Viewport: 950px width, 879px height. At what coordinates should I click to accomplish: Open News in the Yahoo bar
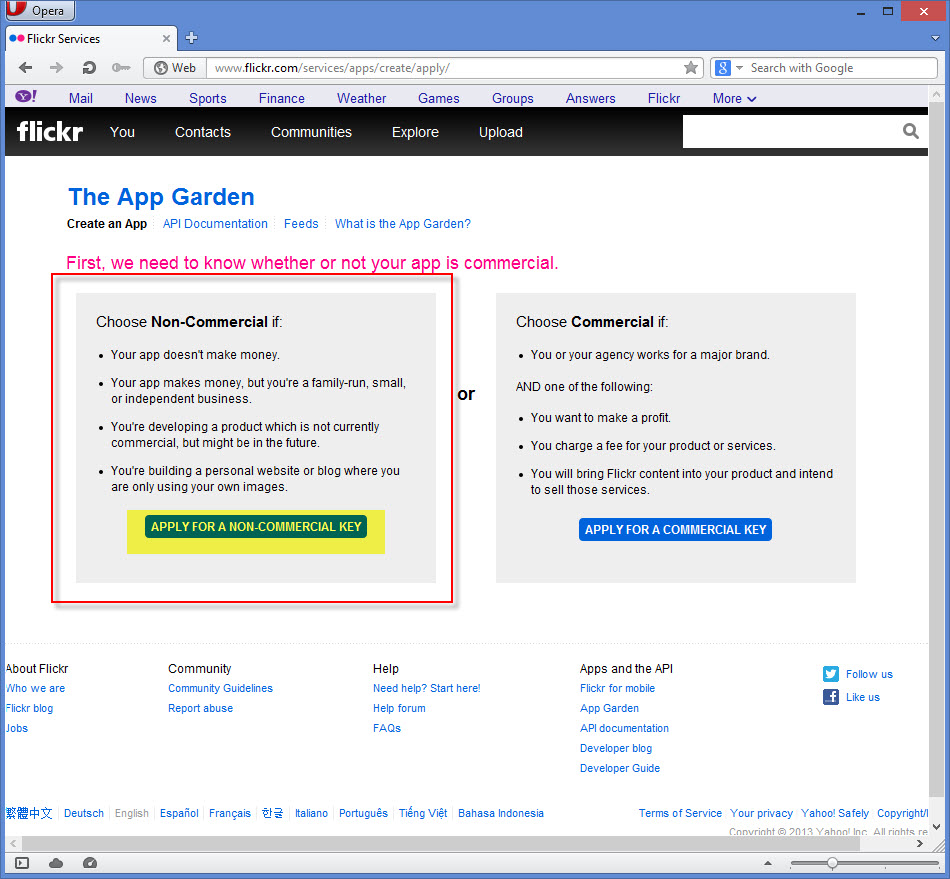coord(141,98)
